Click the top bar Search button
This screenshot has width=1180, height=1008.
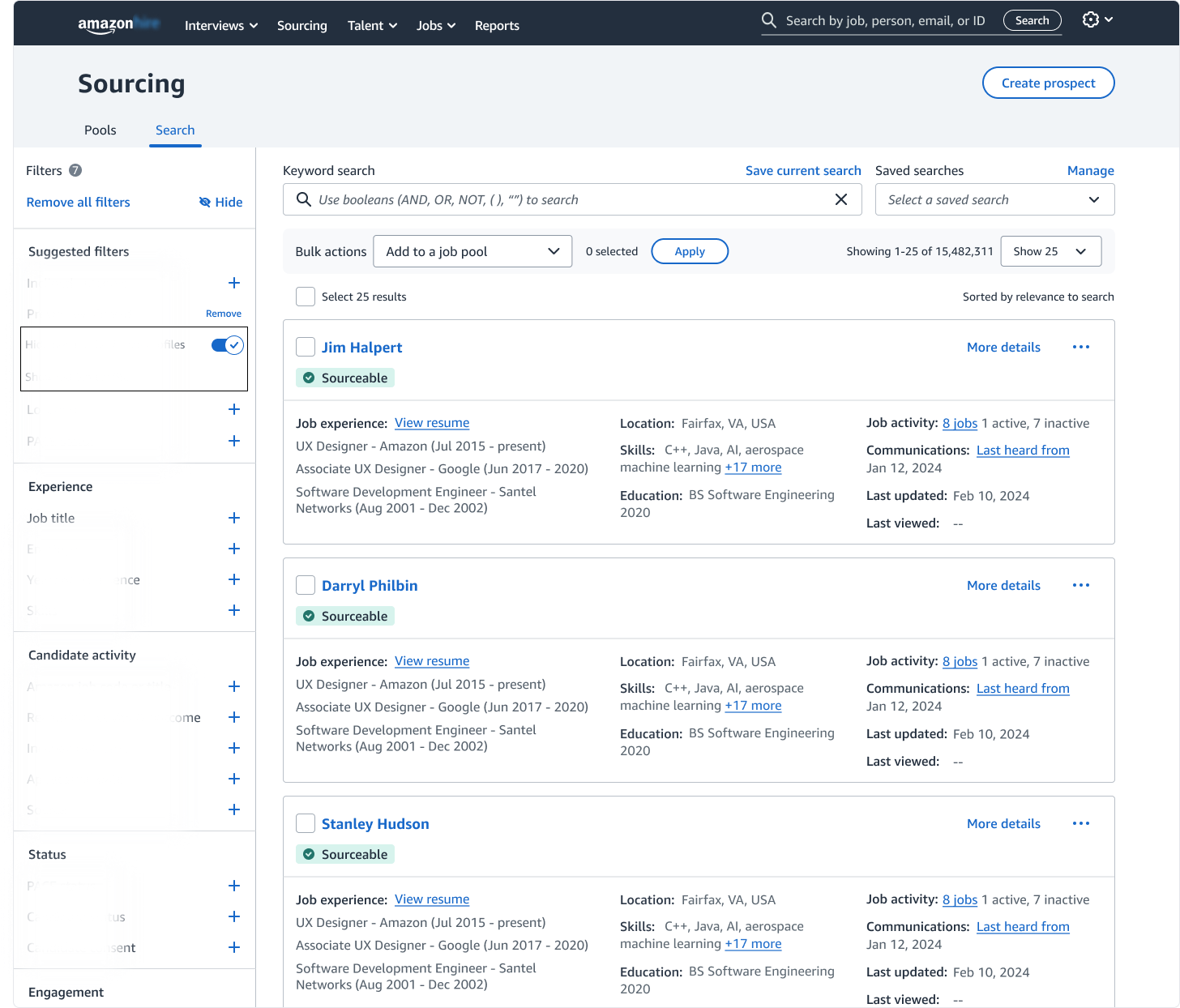(1032, 20)
